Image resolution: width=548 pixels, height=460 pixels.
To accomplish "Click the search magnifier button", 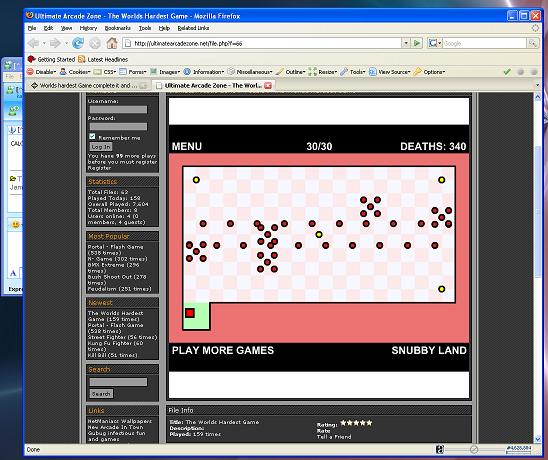I will [532, 43].
